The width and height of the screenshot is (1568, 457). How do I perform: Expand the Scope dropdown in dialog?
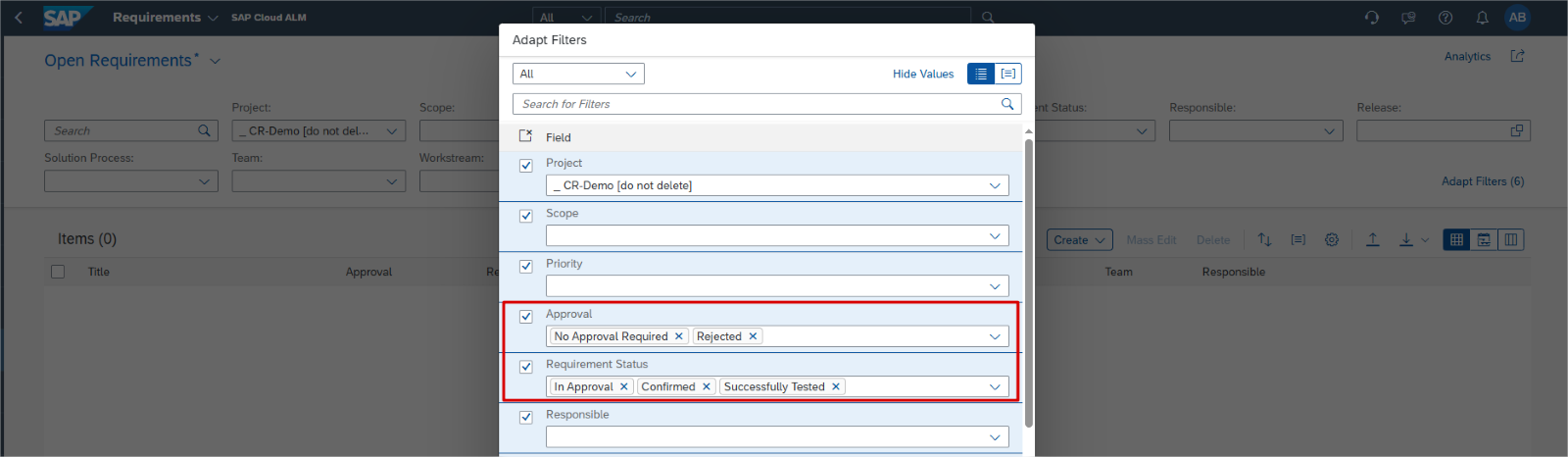pyautogui.click(x=995, y=236)
